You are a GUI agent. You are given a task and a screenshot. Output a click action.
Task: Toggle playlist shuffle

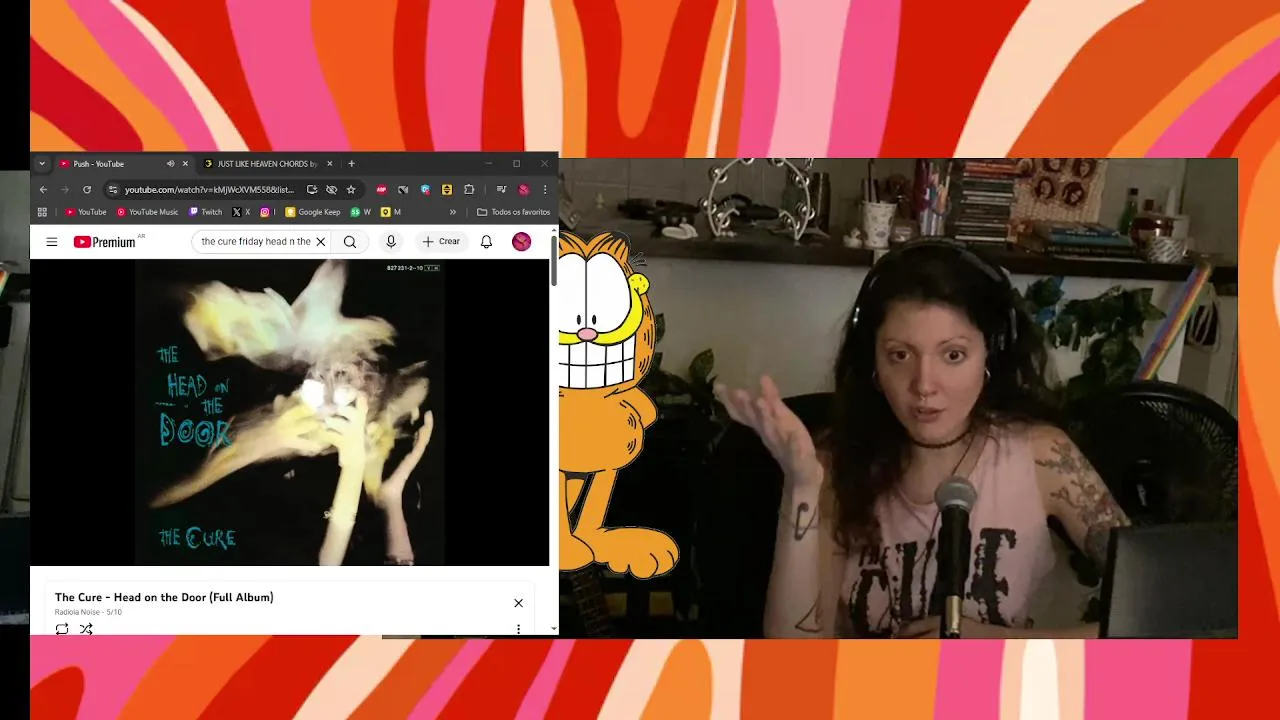86,629
